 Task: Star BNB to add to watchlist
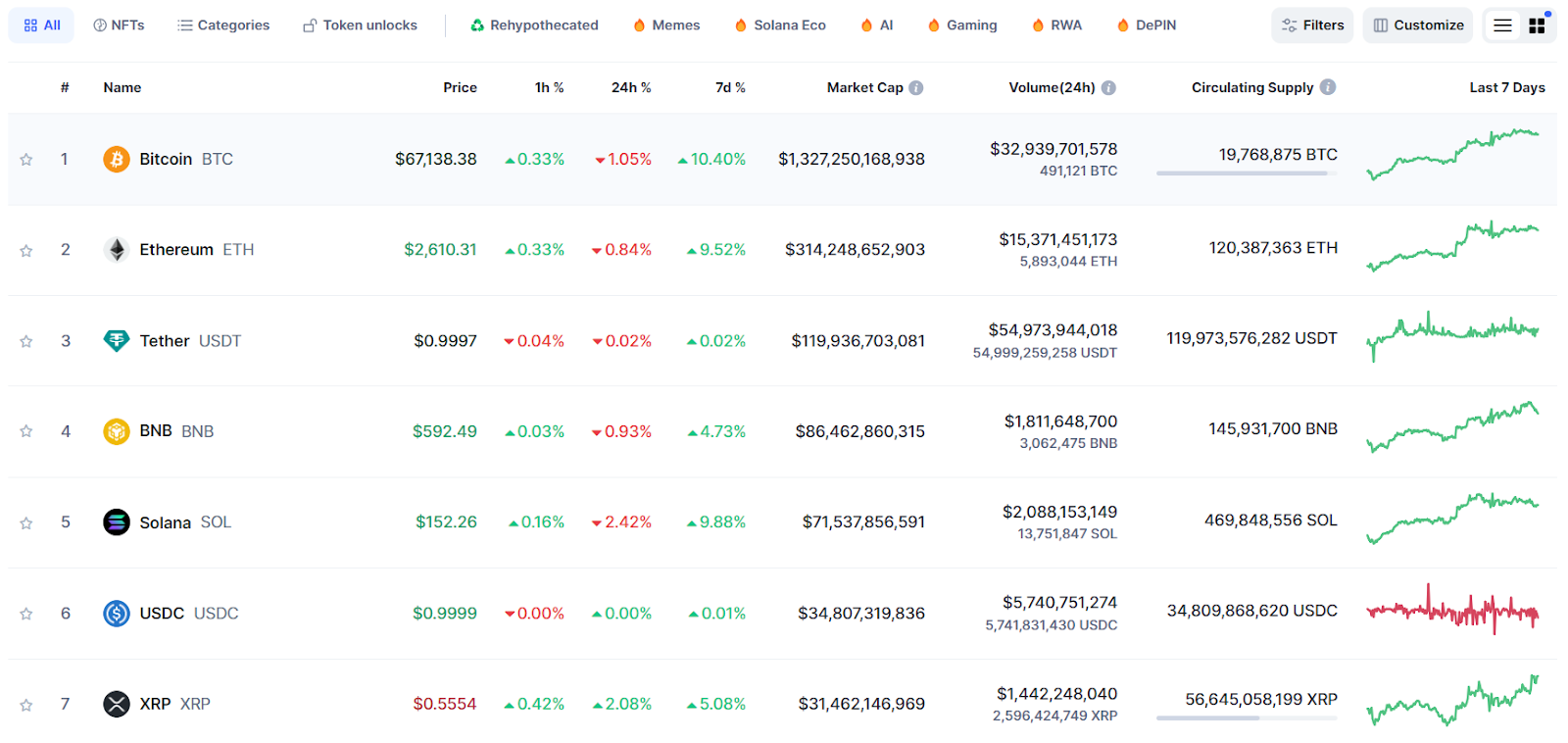(26, 431)
